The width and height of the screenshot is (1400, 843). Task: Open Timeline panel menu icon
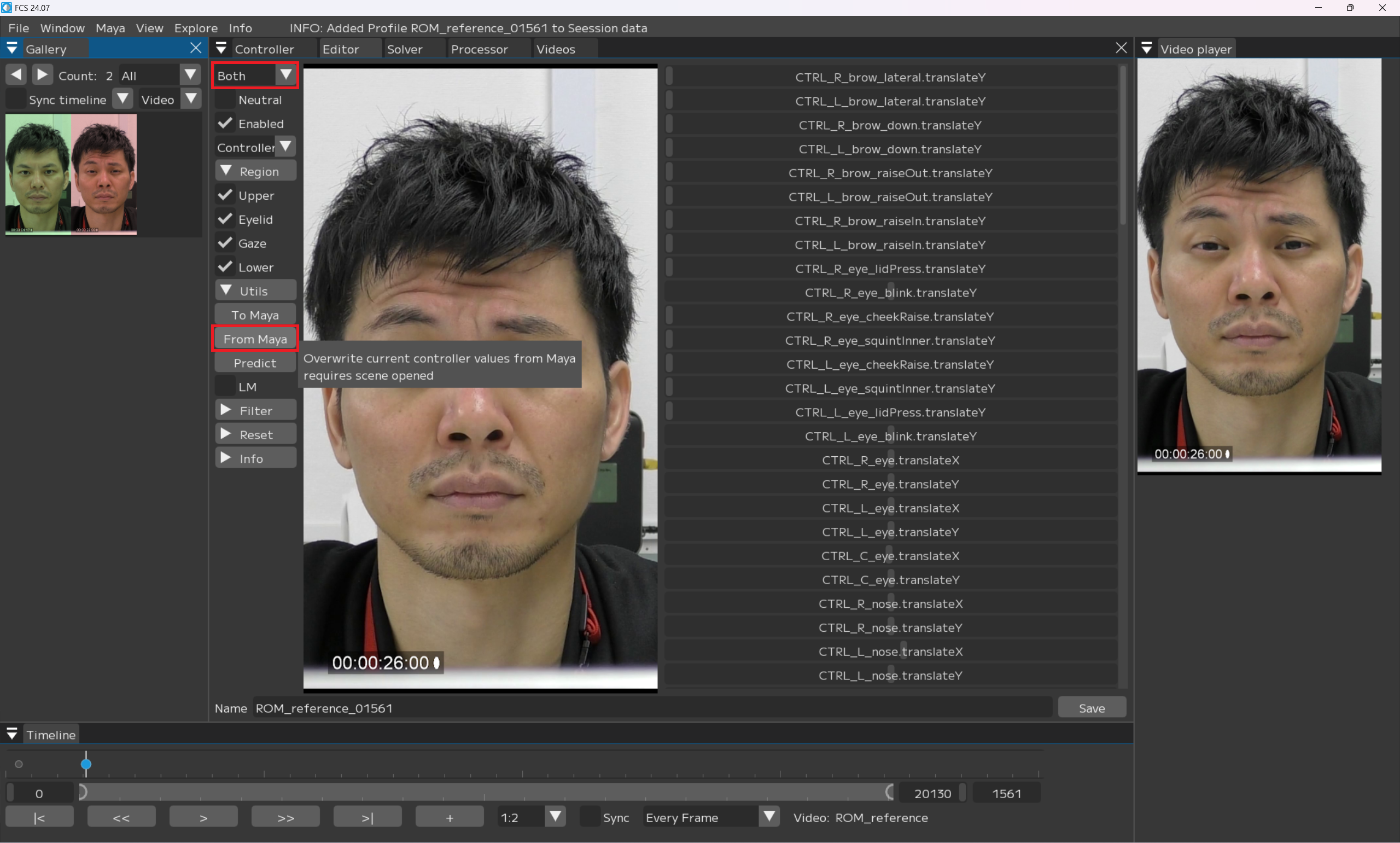(12, 734)
